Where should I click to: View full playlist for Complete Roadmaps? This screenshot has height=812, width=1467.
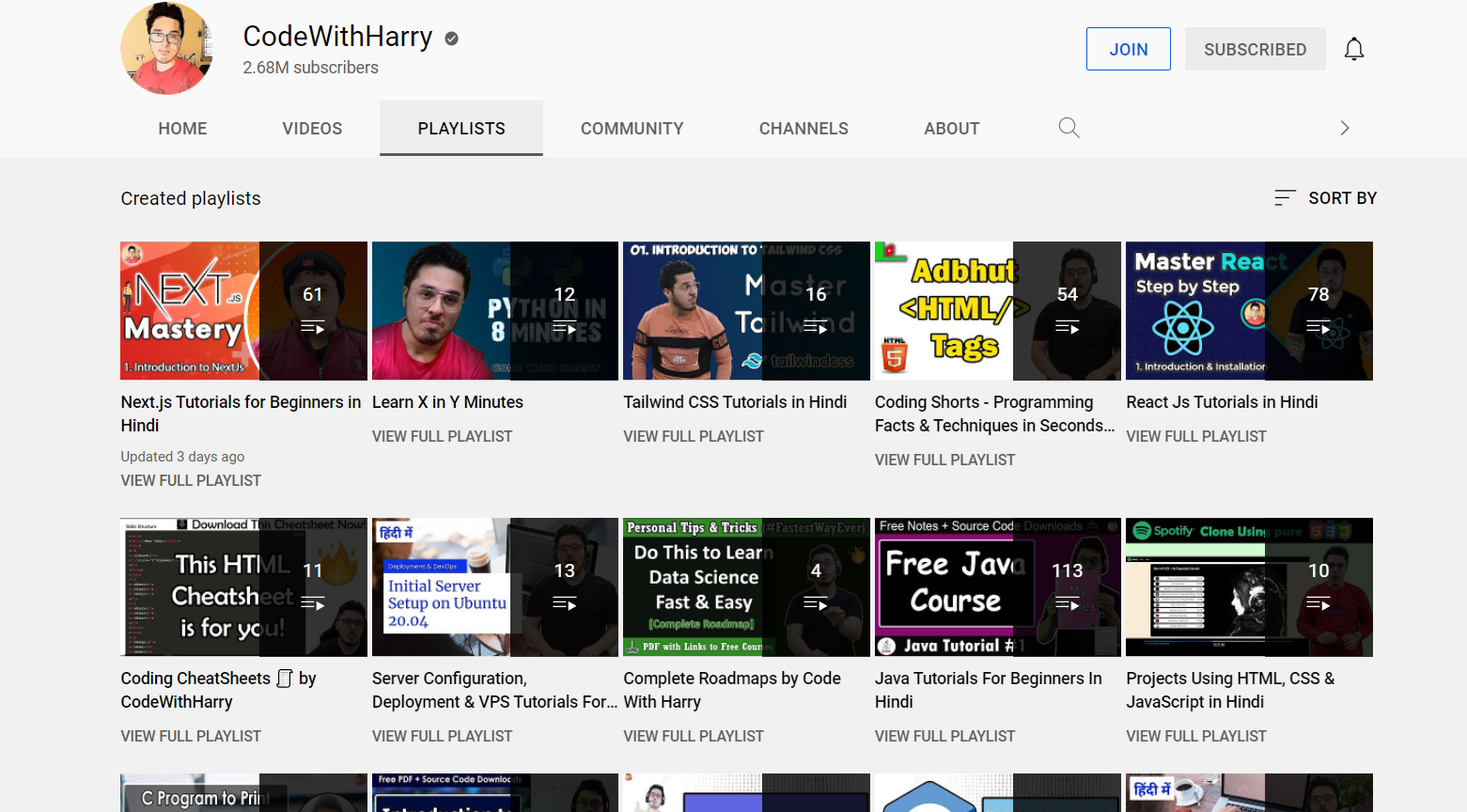point(694,736)
